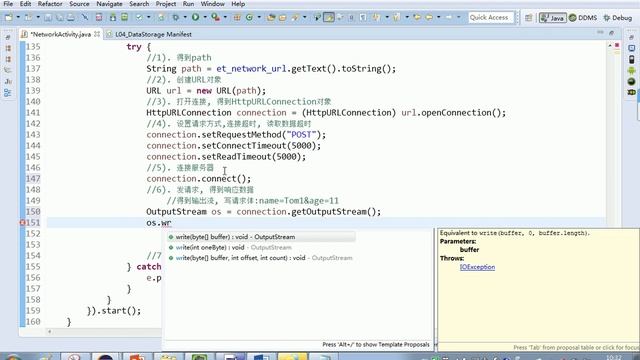Viewport: 640px width, 360px height.
Task: Expand the New Java Class dropdown arrow
Action: [259, 18]
